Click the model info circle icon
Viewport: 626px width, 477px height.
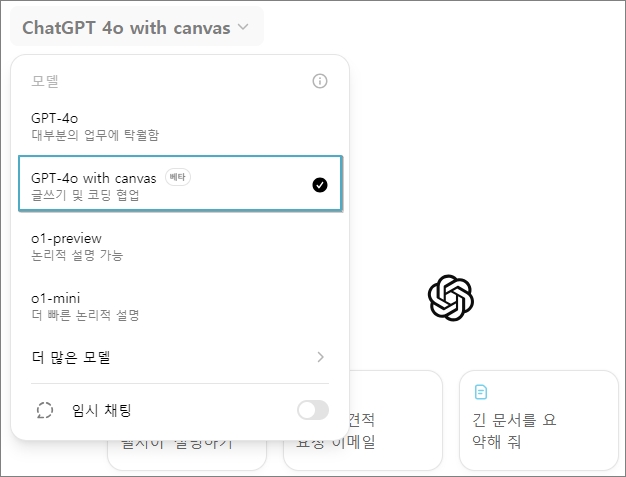(320, 81)
